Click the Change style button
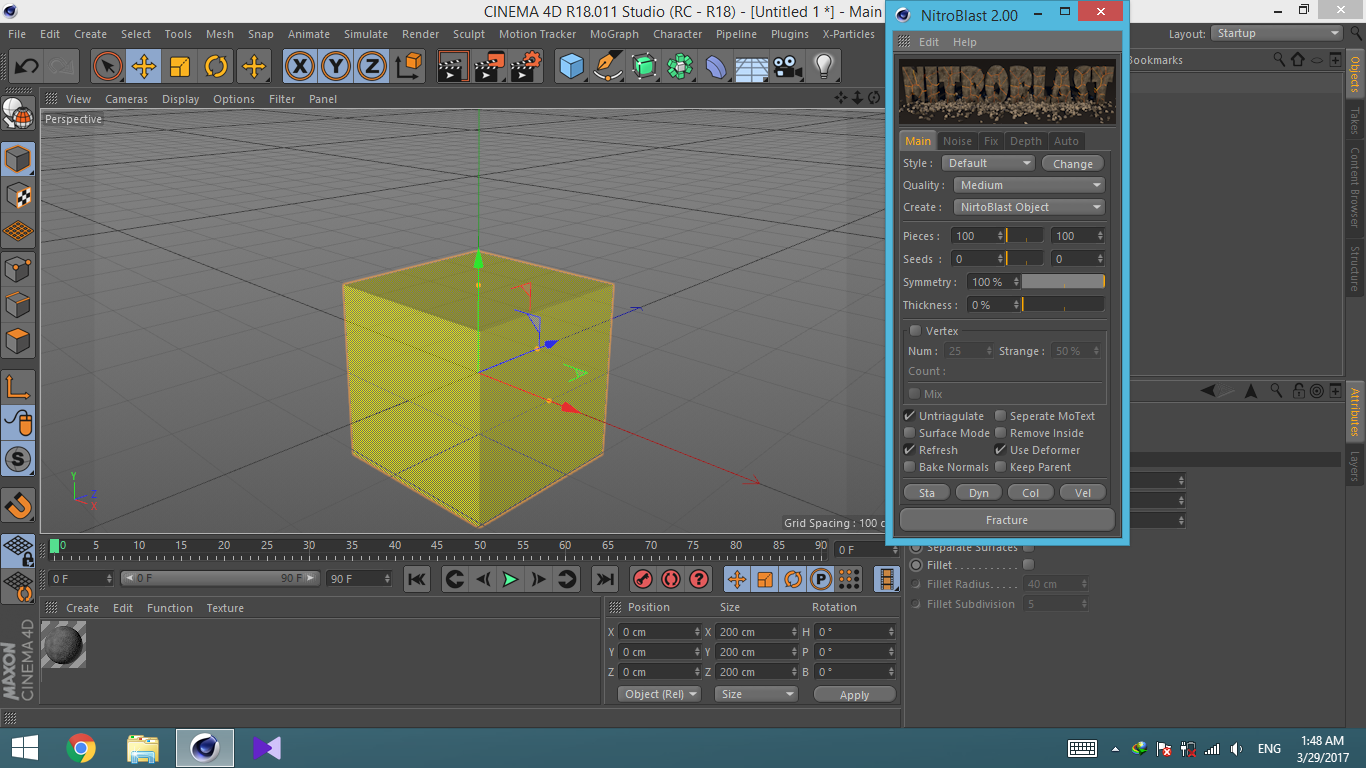 (x=1073, y=163)
